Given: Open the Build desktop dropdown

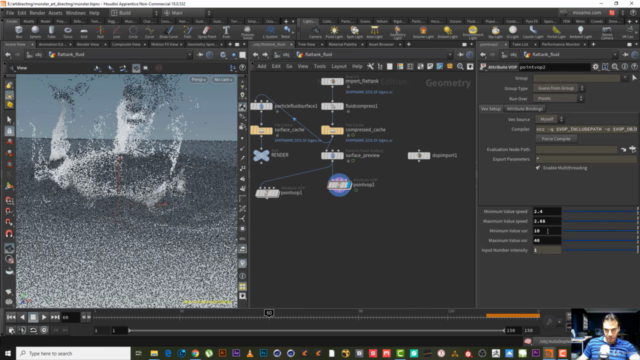Looking at the screenshot, I should (134, 13).
